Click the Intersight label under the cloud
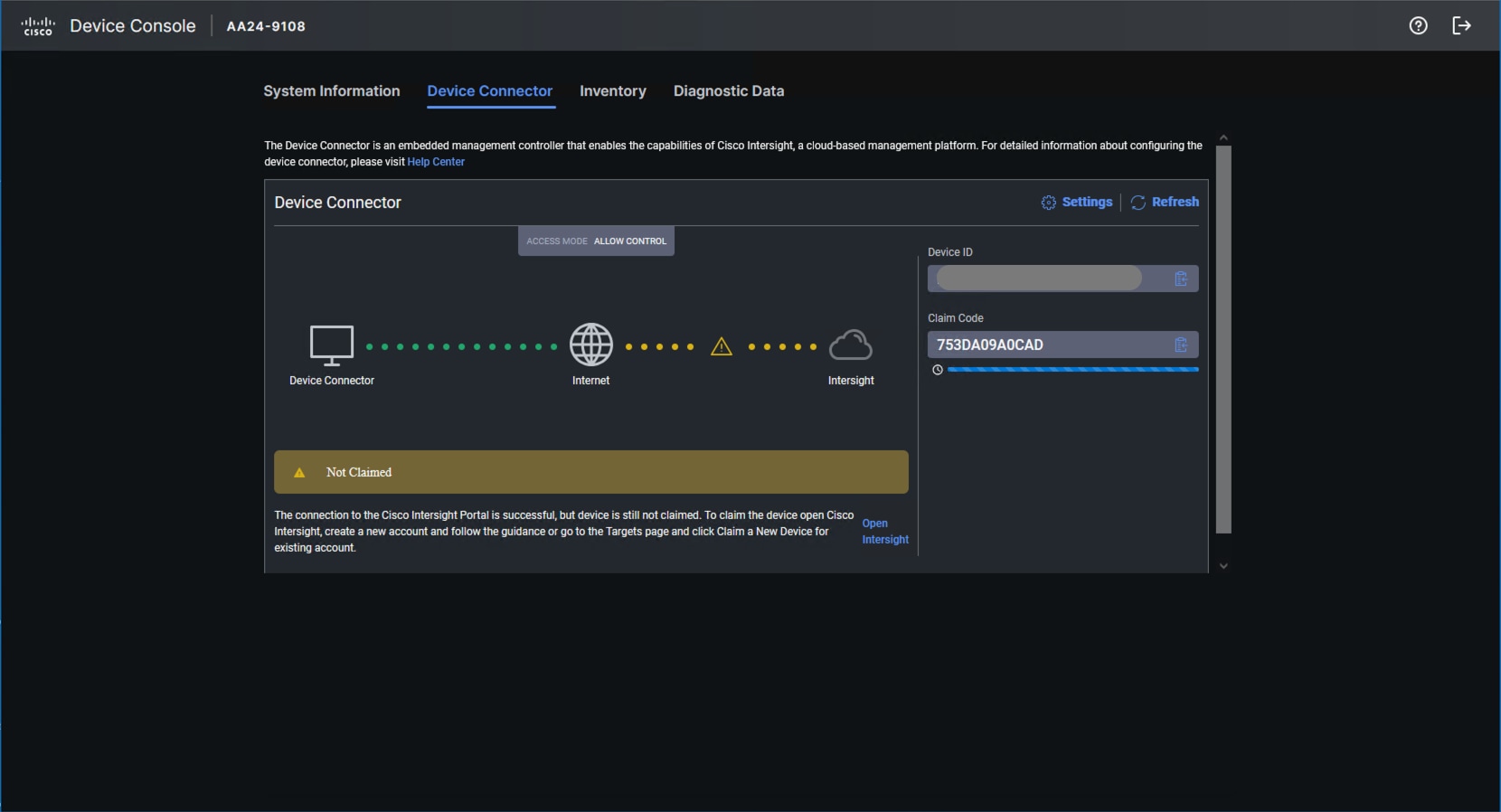 pyautogui.click(x=851, y=381)
